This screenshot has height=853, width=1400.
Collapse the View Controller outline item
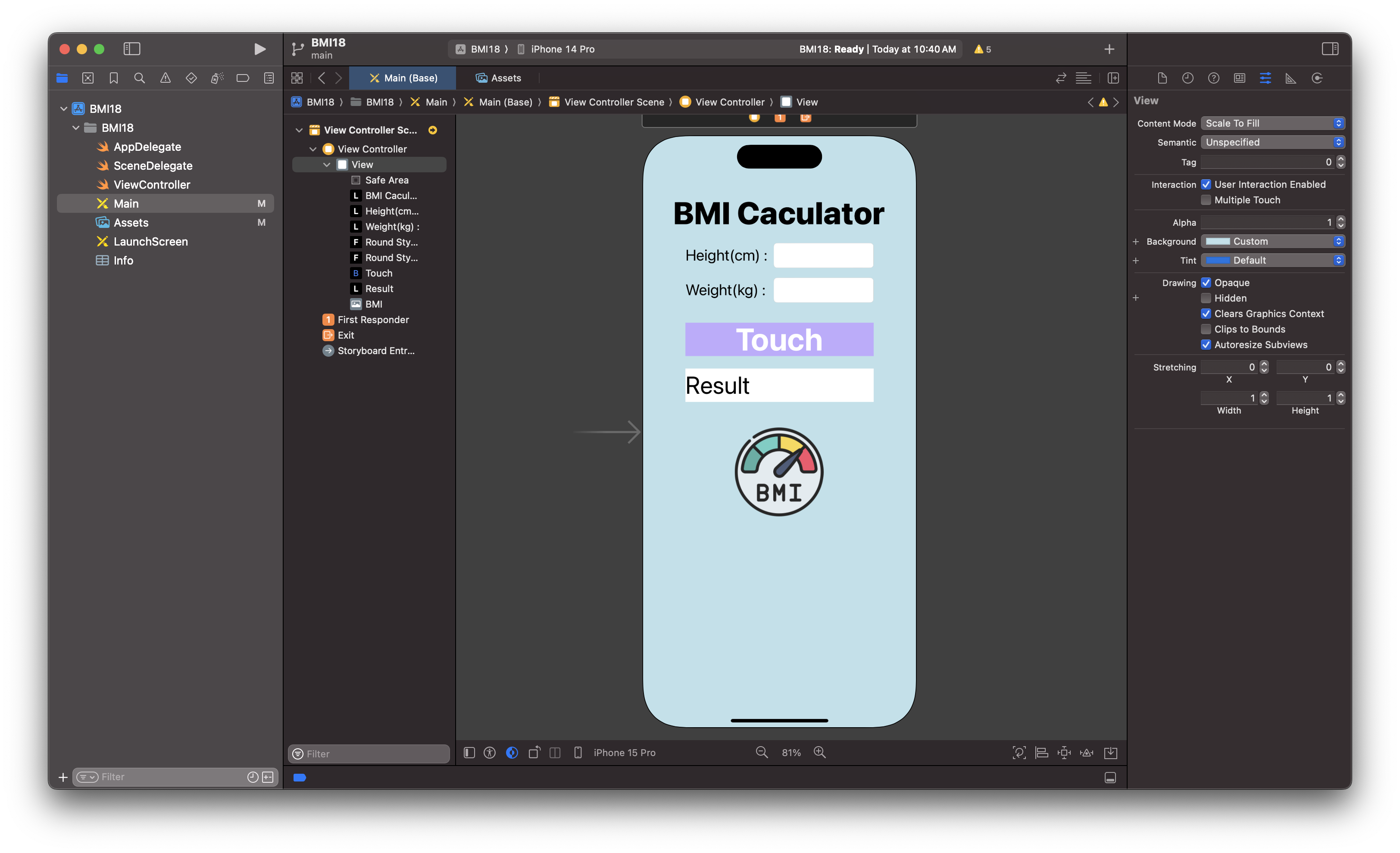tap(313, 149)
